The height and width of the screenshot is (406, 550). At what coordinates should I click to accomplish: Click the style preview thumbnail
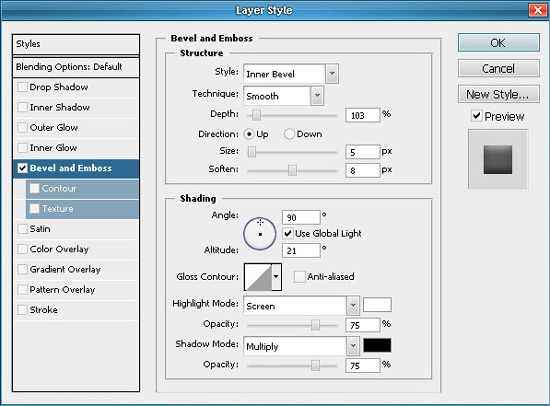coord(498,160)
